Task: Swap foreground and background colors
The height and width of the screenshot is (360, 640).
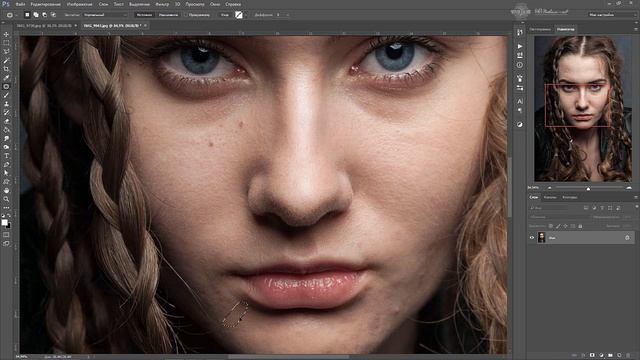Action: click(x=9, y=216)
